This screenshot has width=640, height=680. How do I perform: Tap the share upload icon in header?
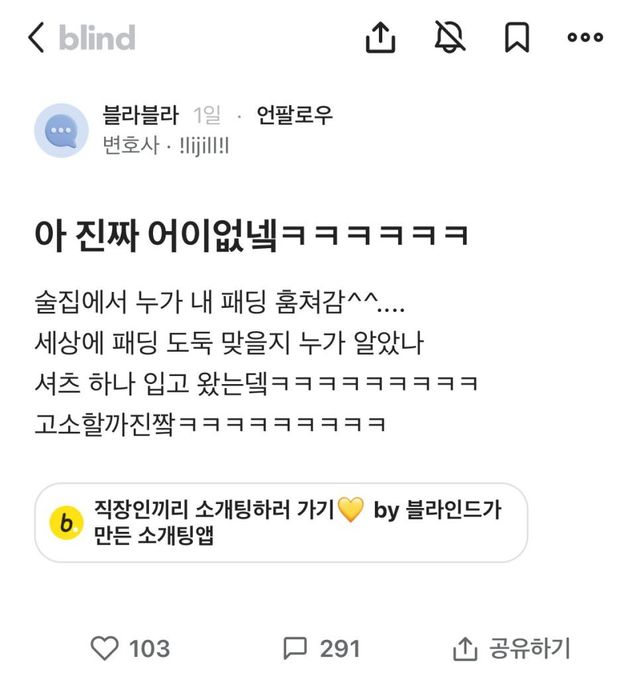tap(380, 38)
